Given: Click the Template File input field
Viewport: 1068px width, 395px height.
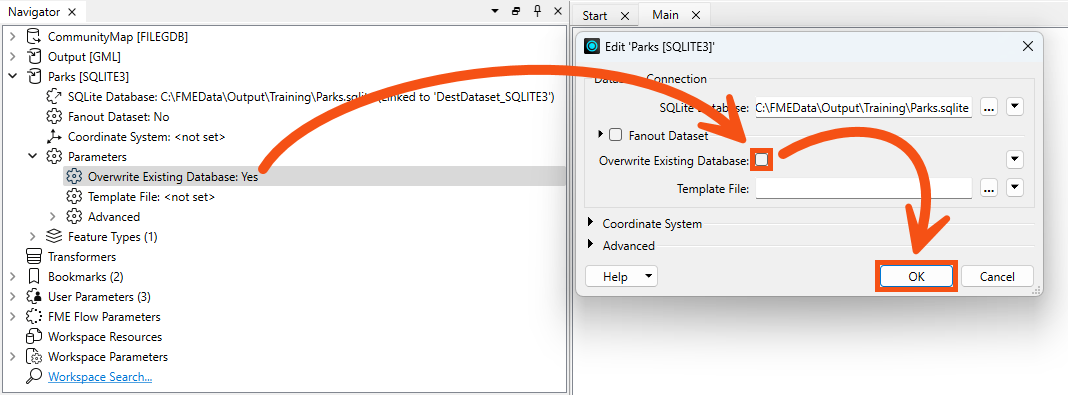Looking at the screenshot, I should coord(864,188).
